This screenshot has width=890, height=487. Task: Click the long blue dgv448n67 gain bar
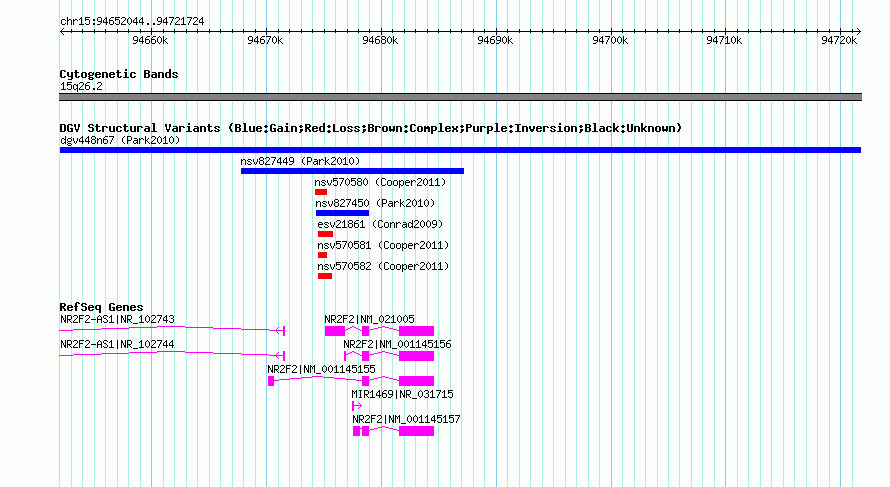460,150
